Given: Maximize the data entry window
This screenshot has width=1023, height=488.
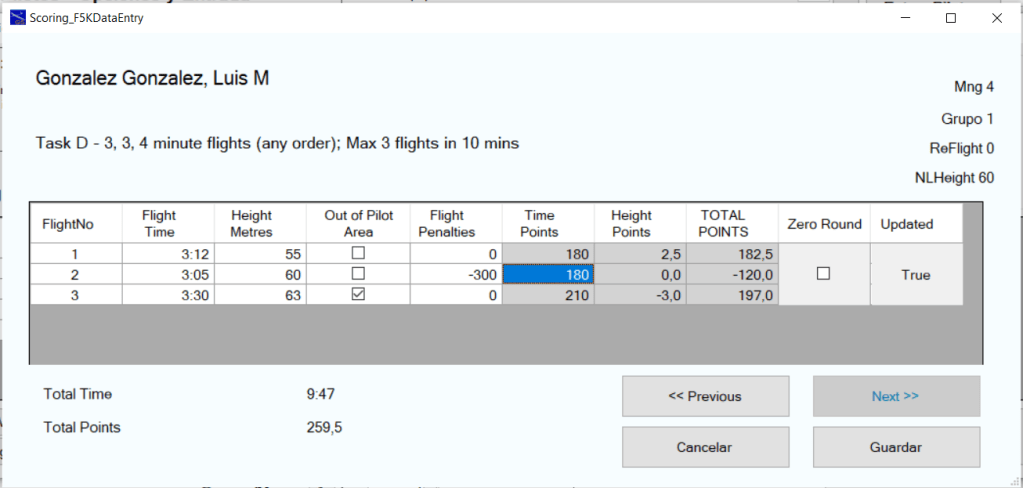Looking at the screenshot, I should (951, 18).
